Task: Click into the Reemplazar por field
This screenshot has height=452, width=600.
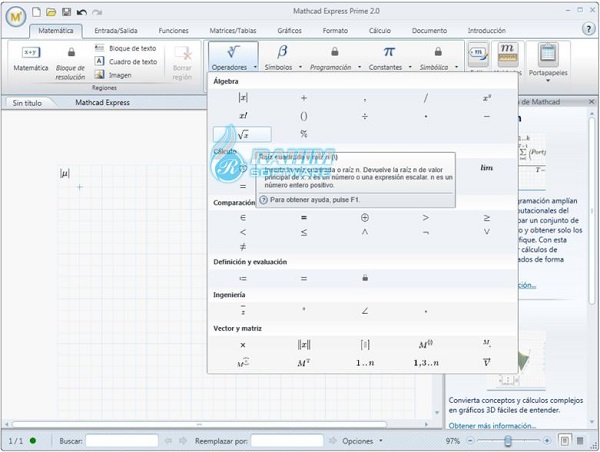Action: 287,441
